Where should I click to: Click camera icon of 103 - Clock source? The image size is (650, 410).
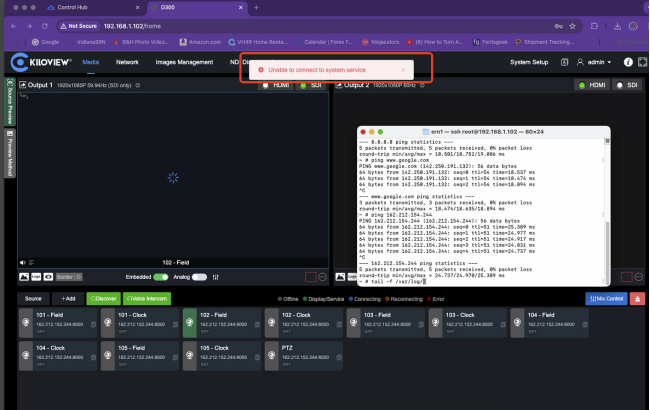point(435,322)
